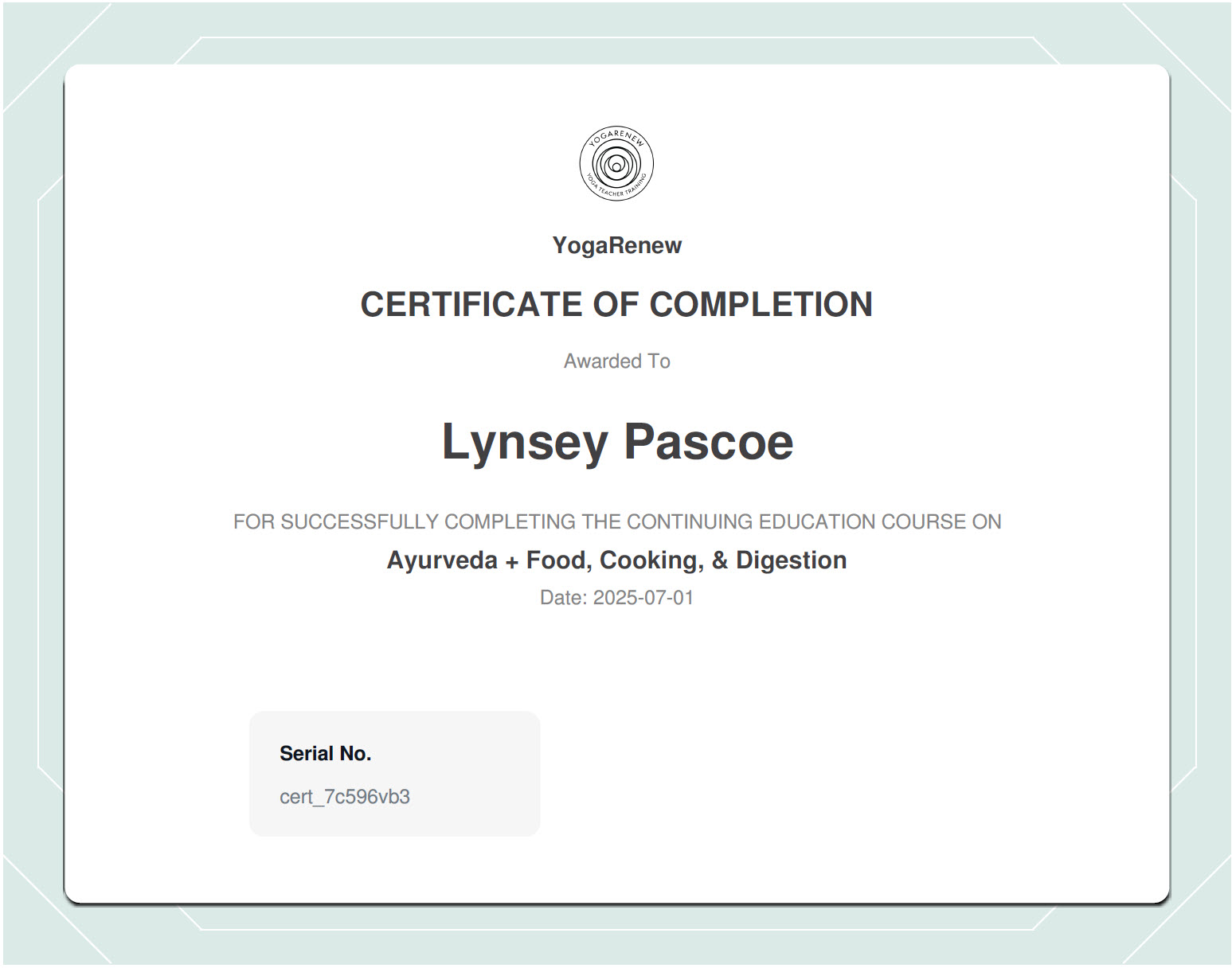Select the course title Ayurveda + Food, Cooking, & Digestion
1232x968 pixels.
point(616,560)
